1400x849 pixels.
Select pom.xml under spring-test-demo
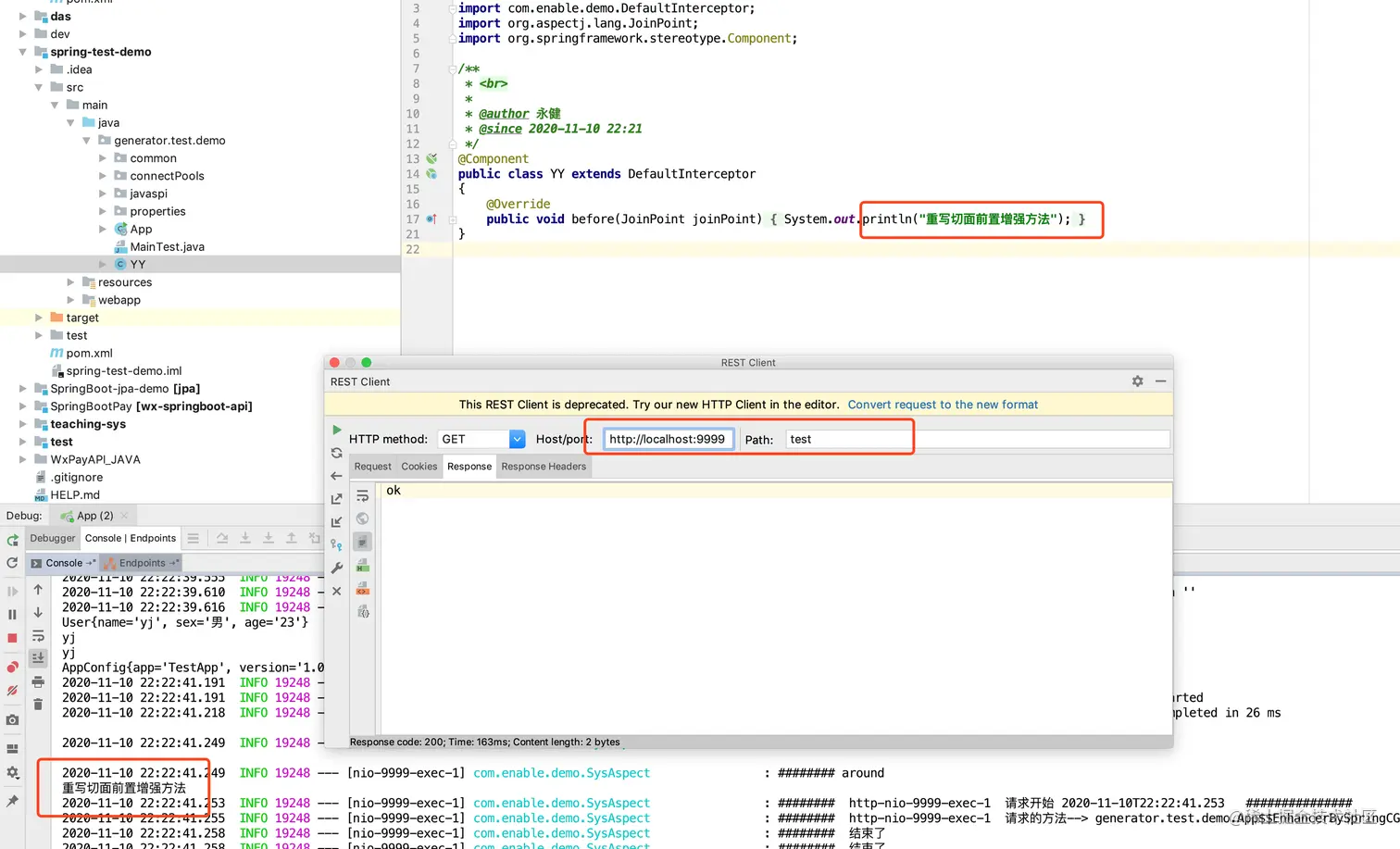(89, 354)
